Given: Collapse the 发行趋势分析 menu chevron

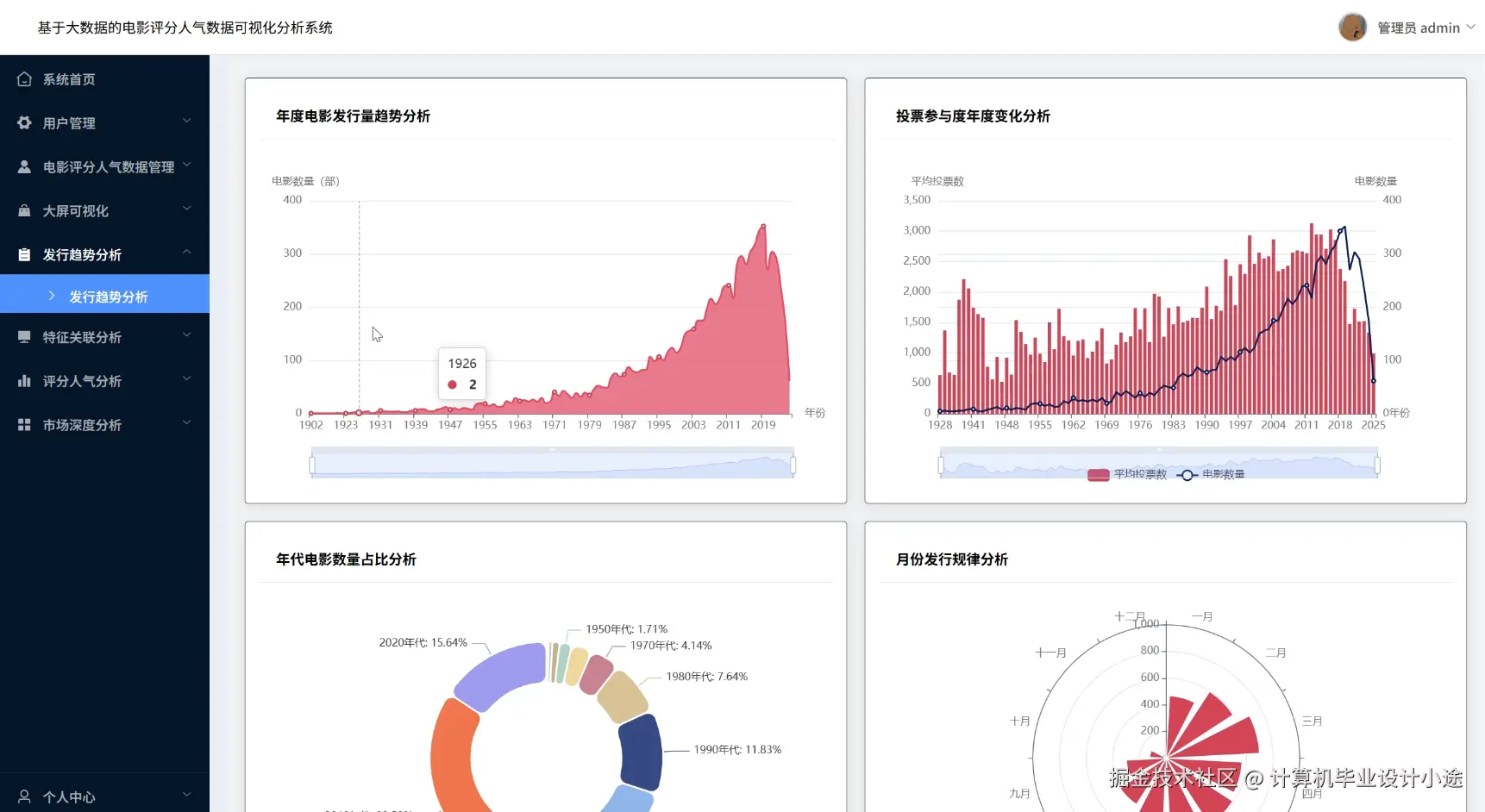Looking at the screenshot, I should tap(186, 253).
